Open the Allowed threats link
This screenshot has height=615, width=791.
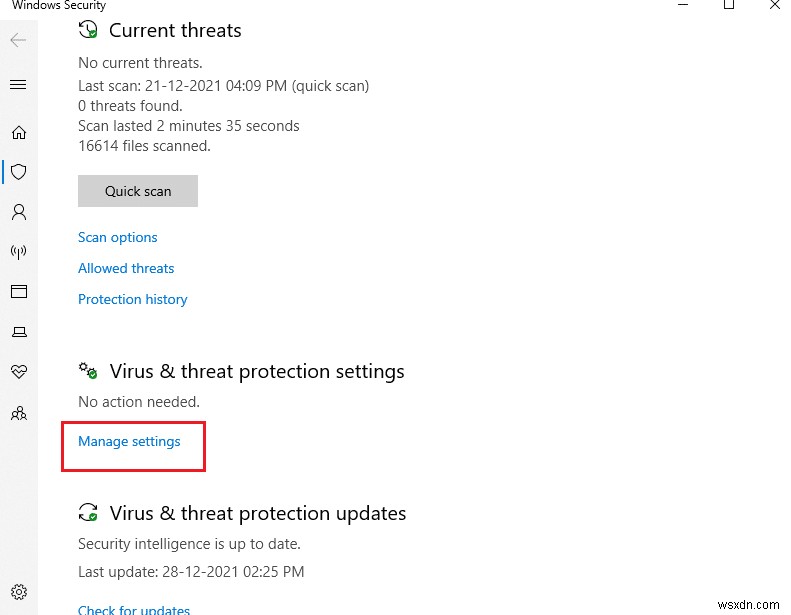coord(126,268)
